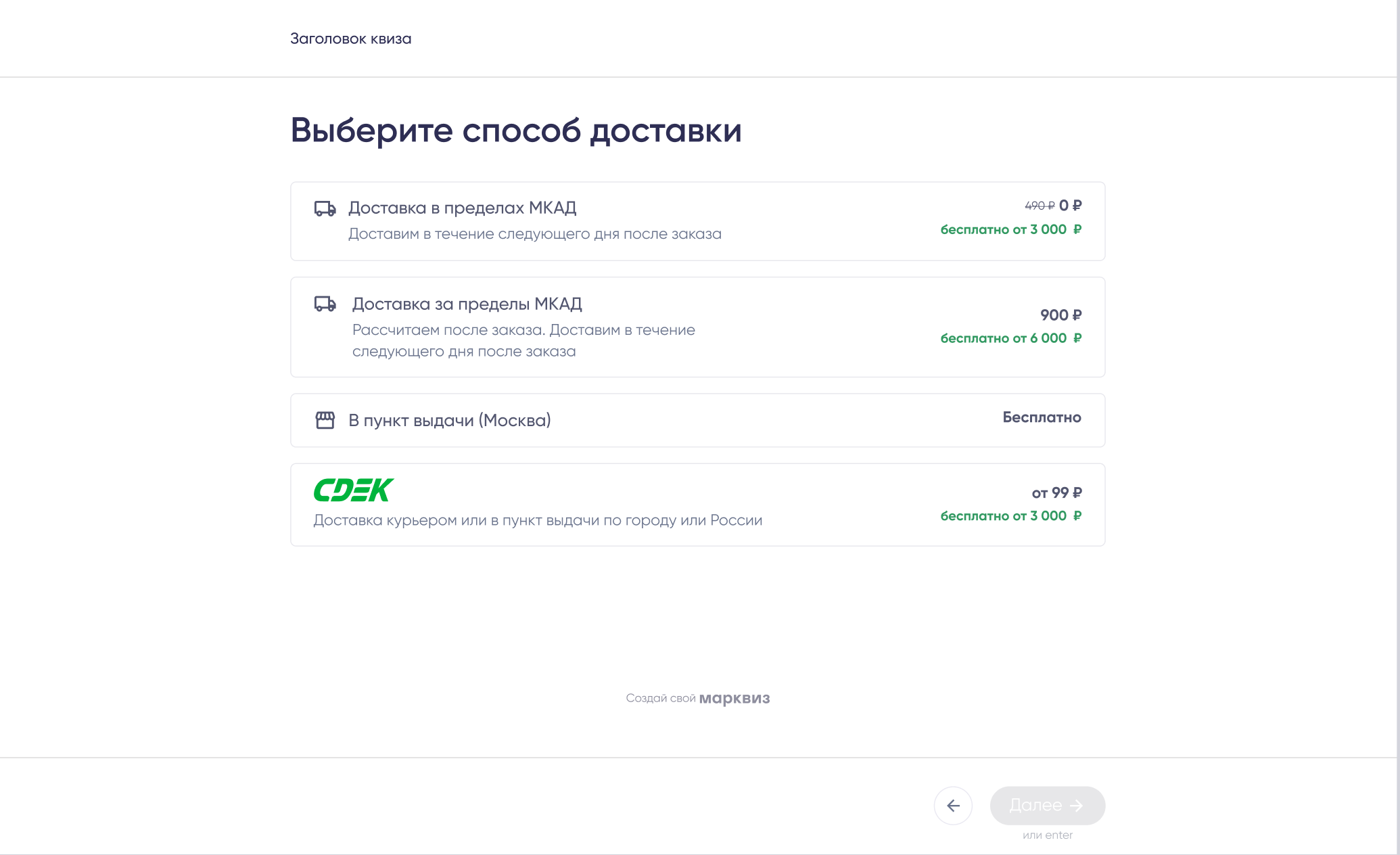Click the pickup point store icon
Viewport: 1400px width, 855px height.
325,420
